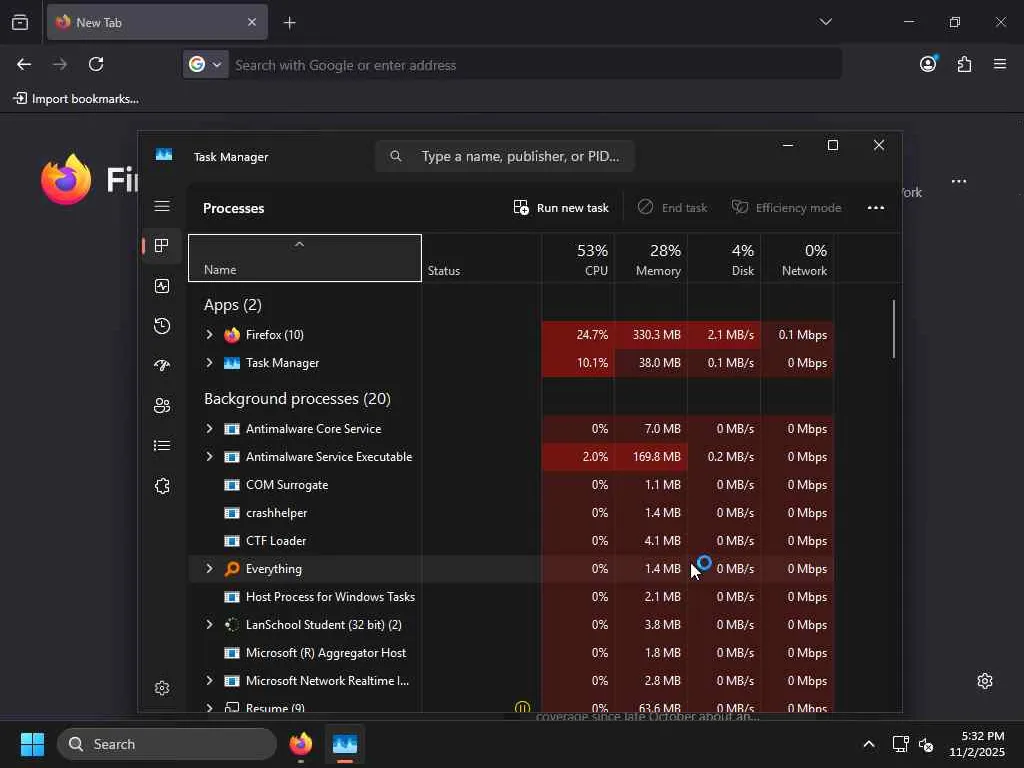Select Microsoft (R) Aggregator Host row
Screen dimensions: 1024x768
coord(511,652)
